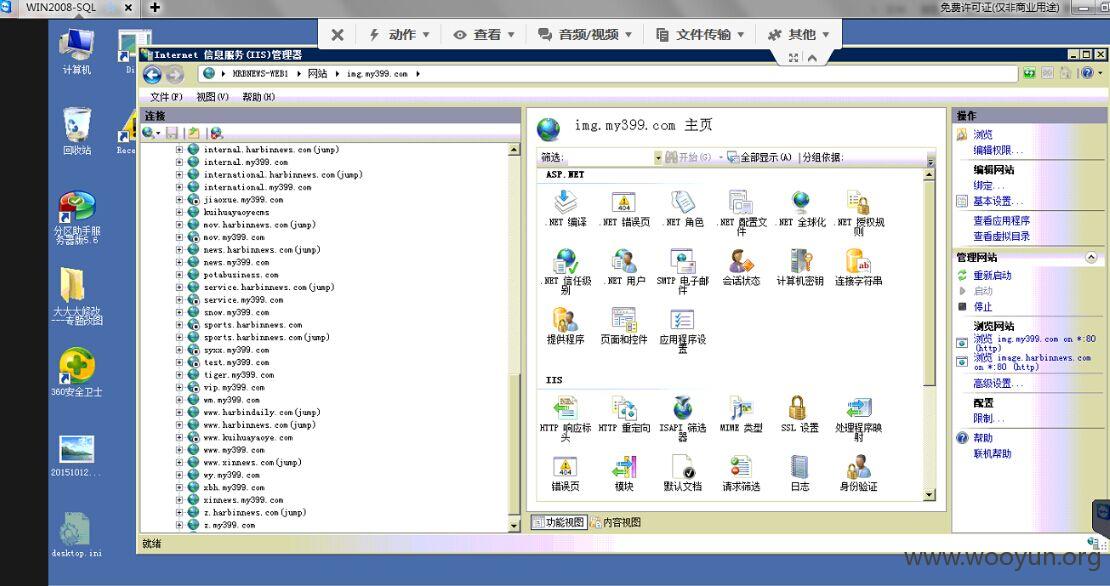Open the filter (筛选) dropdown arrow
The image size is (1110, 586).
coord(658,157)
